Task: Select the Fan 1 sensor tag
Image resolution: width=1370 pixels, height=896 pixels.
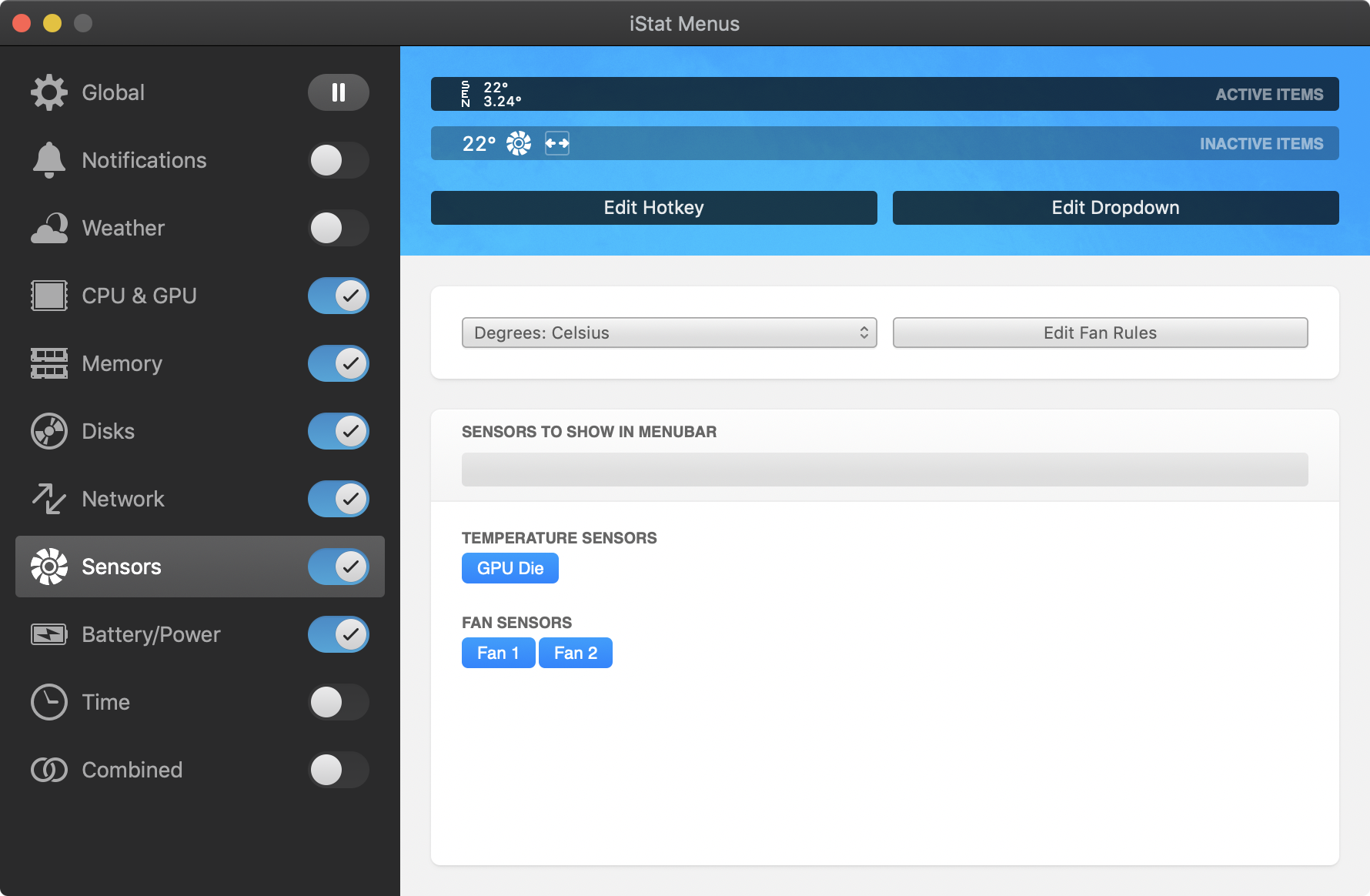Action: click(x=498, y=653)
